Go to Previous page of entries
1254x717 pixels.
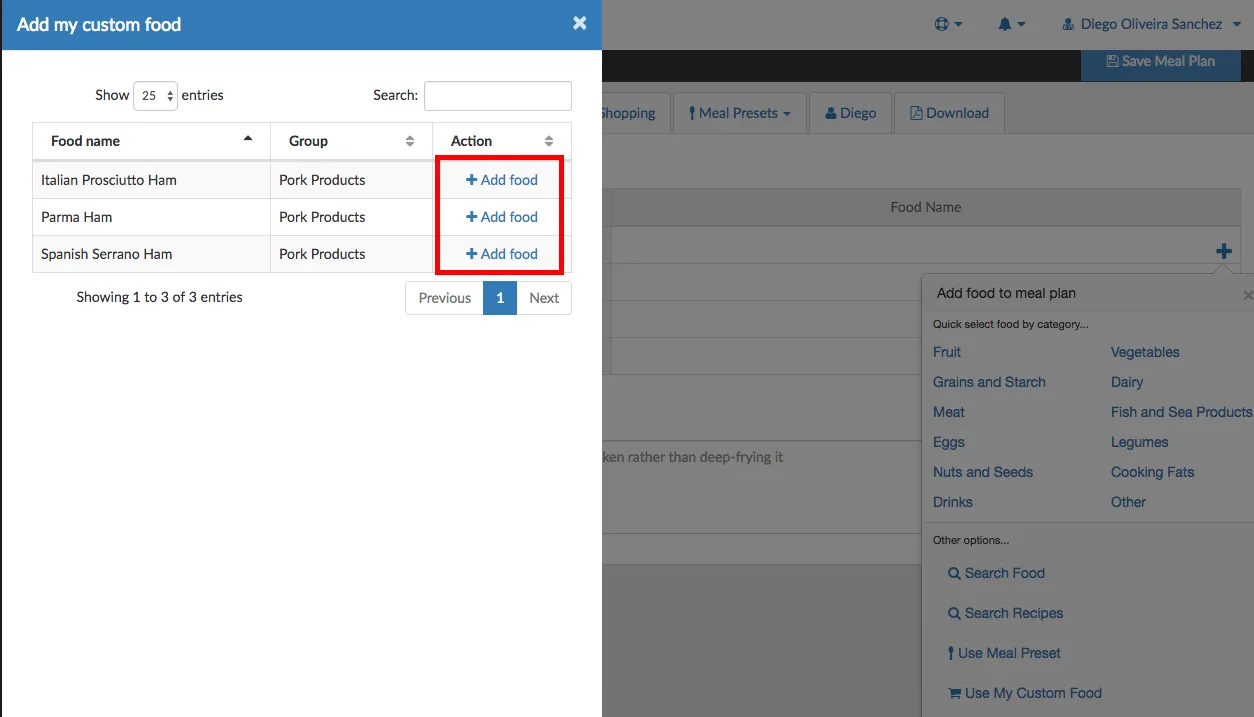tap(444, 298)
